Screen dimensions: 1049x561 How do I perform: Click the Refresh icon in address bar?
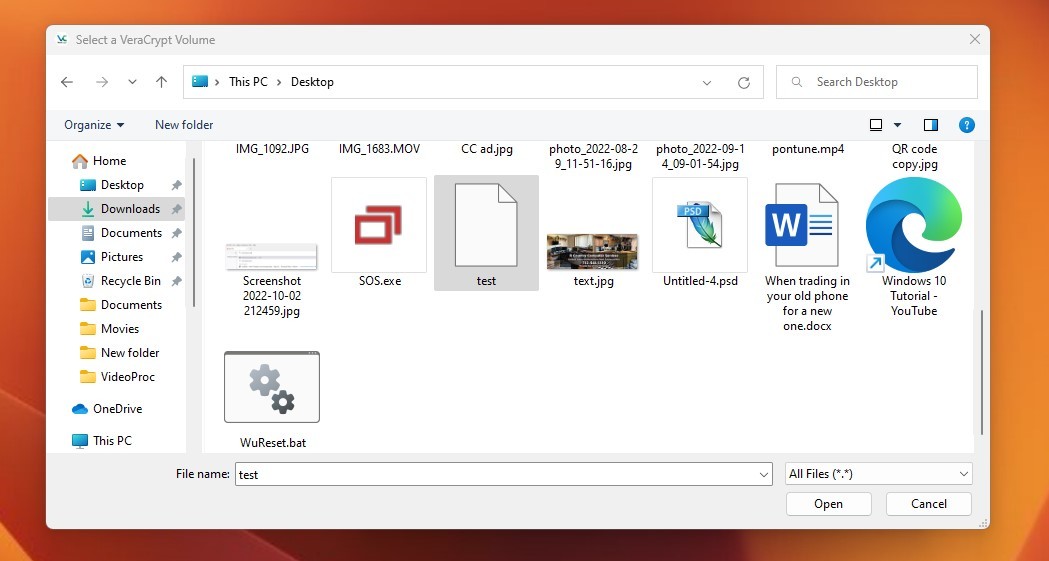click(x=744, y=82)
